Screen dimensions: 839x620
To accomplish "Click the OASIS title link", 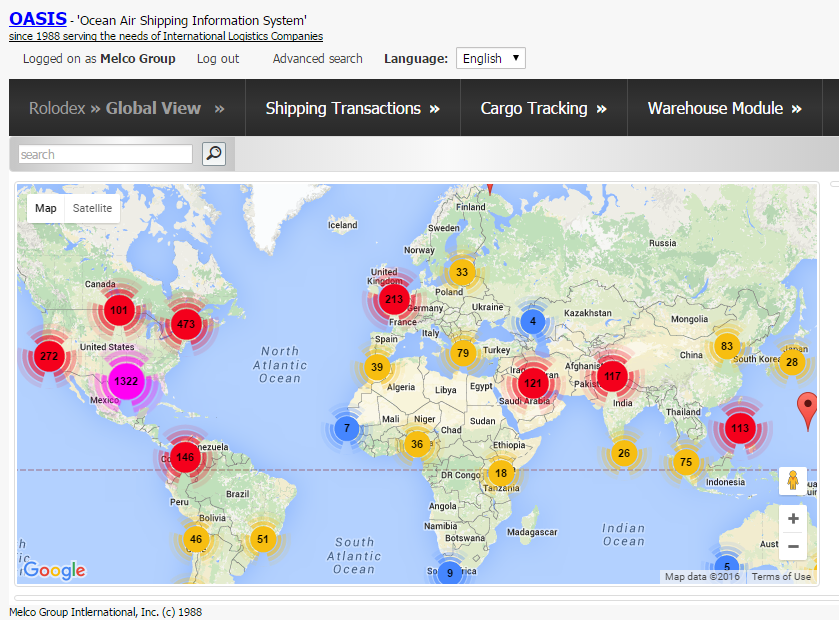I will [x=38, y=19].
